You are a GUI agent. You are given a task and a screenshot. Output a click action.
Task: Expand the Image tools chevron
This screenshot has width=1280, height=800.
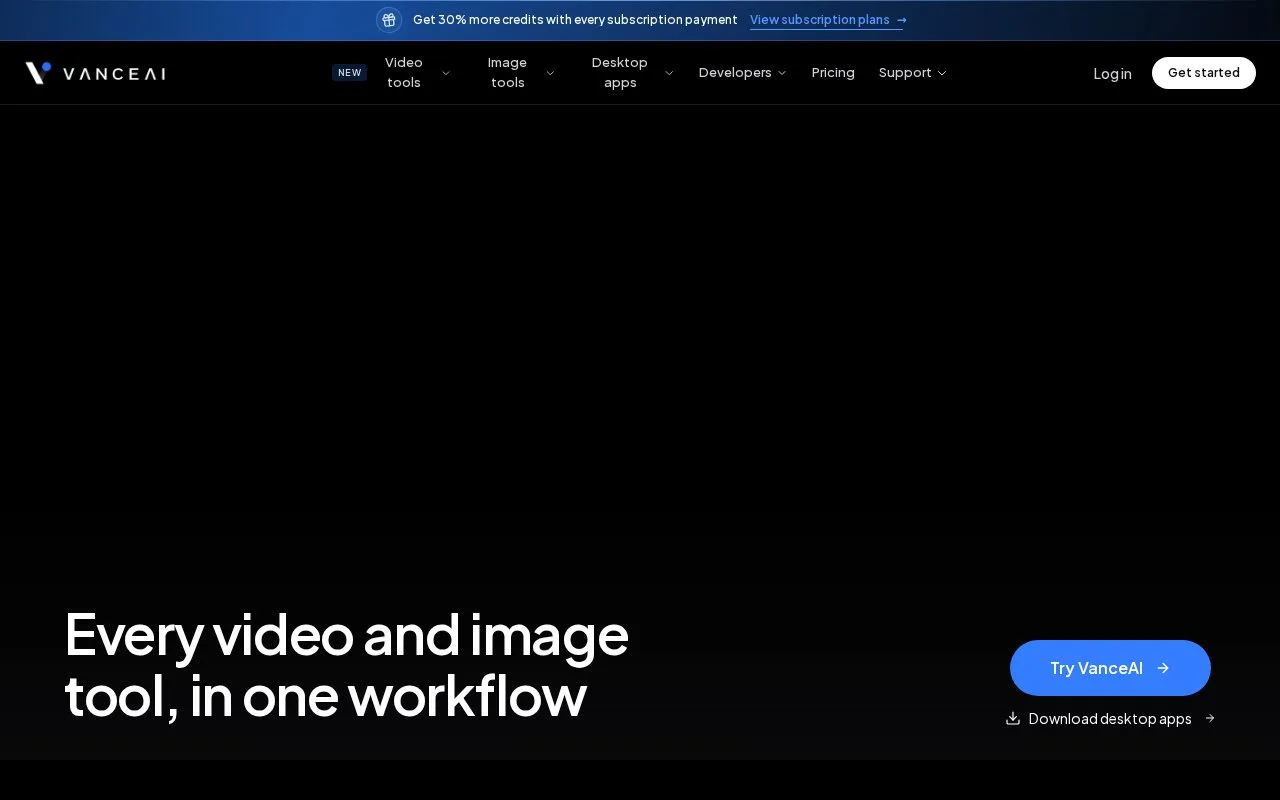[550, 73]
